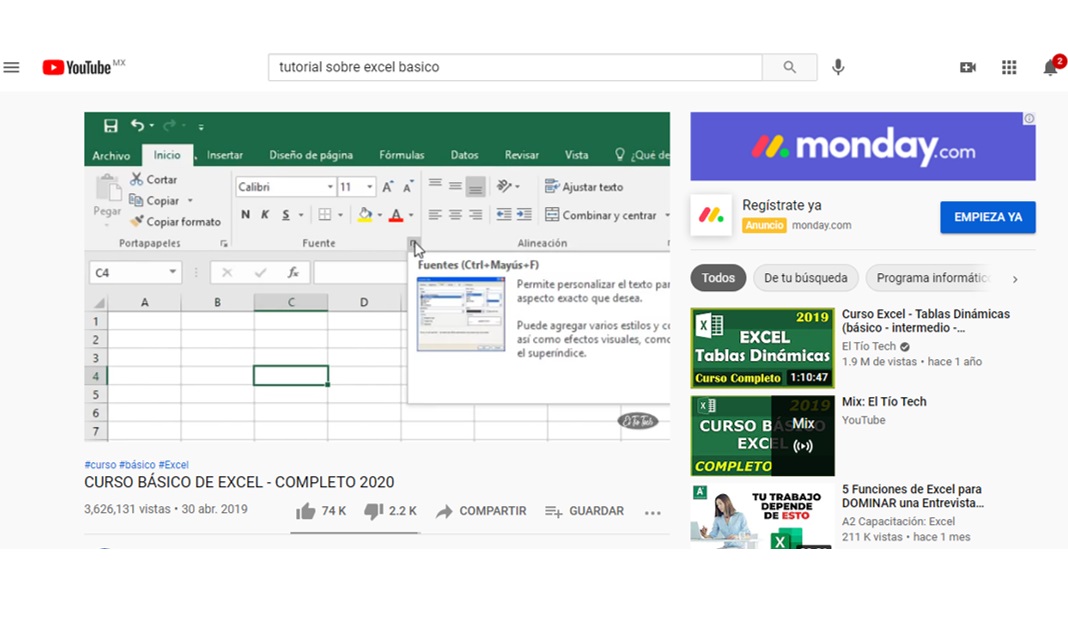Viewport: 1068px width, 623px height.
Task: Open the #curso hashtag link
Action: [x=100, y=464]
